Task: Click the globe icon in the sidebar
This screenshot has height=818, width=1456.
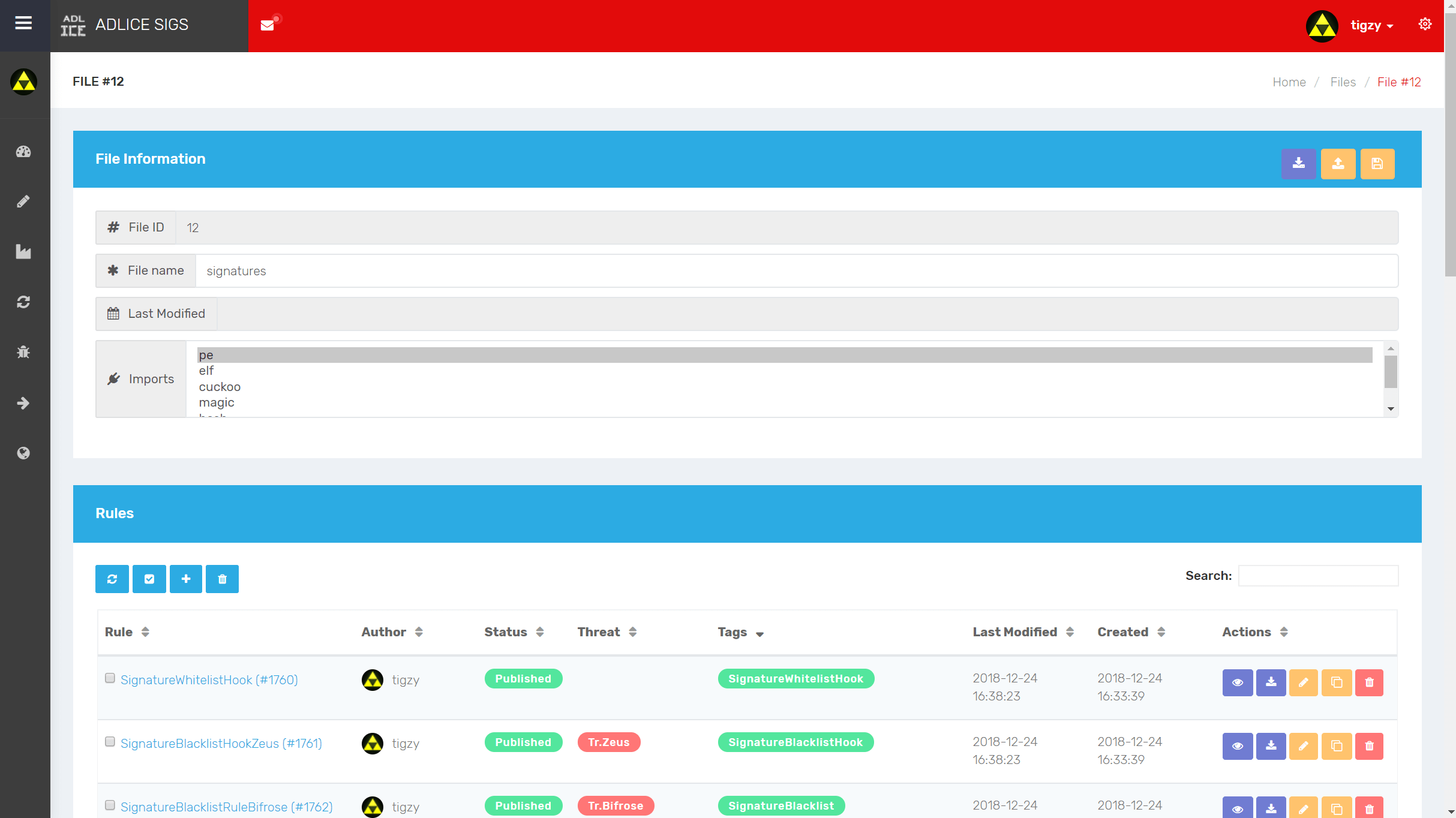Action: (x=23, y=453)
